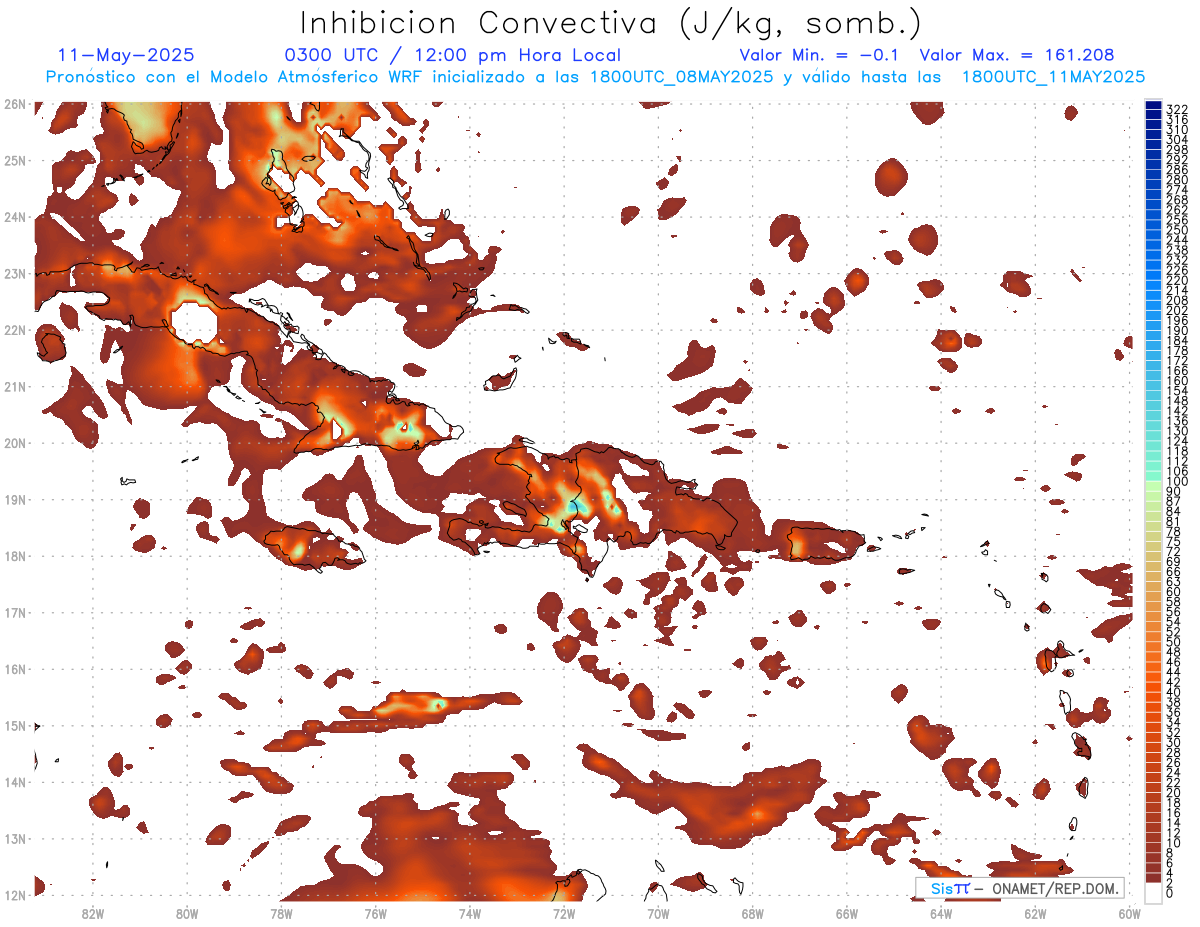Click the '14N' latitude label
This screenshot has width=1200, height=927.
click(x=14, y=782)
